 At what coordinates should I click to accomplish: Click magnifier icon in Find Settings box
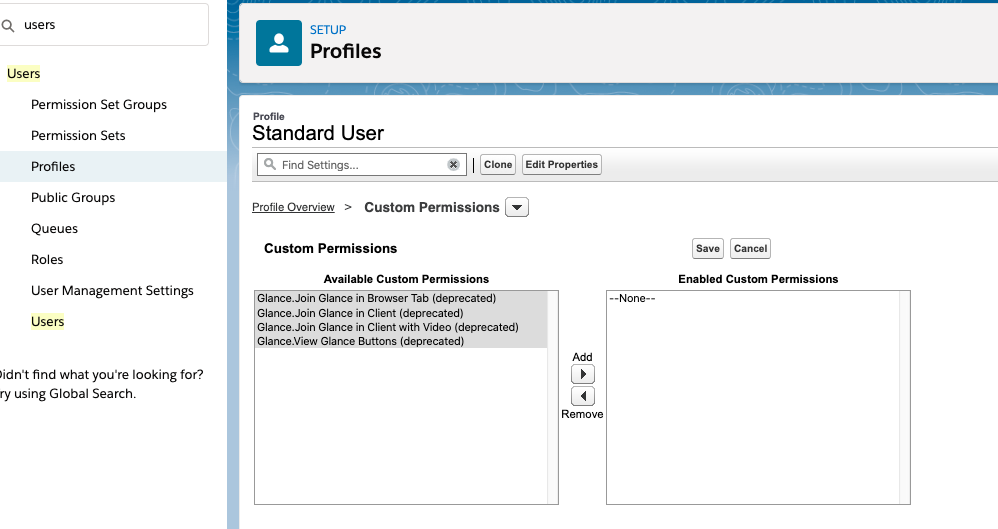269,165
